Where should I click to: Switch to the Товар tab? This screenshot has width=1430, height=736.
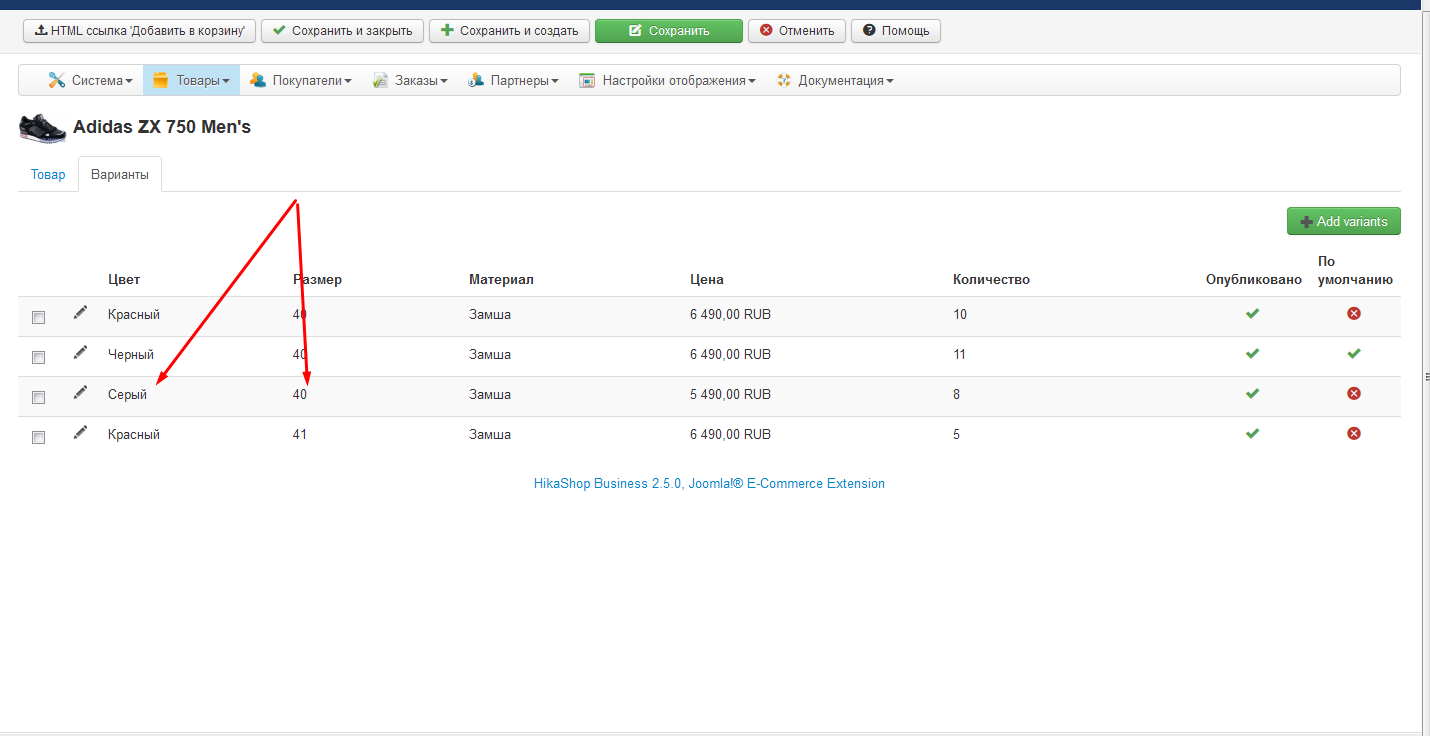48,175
